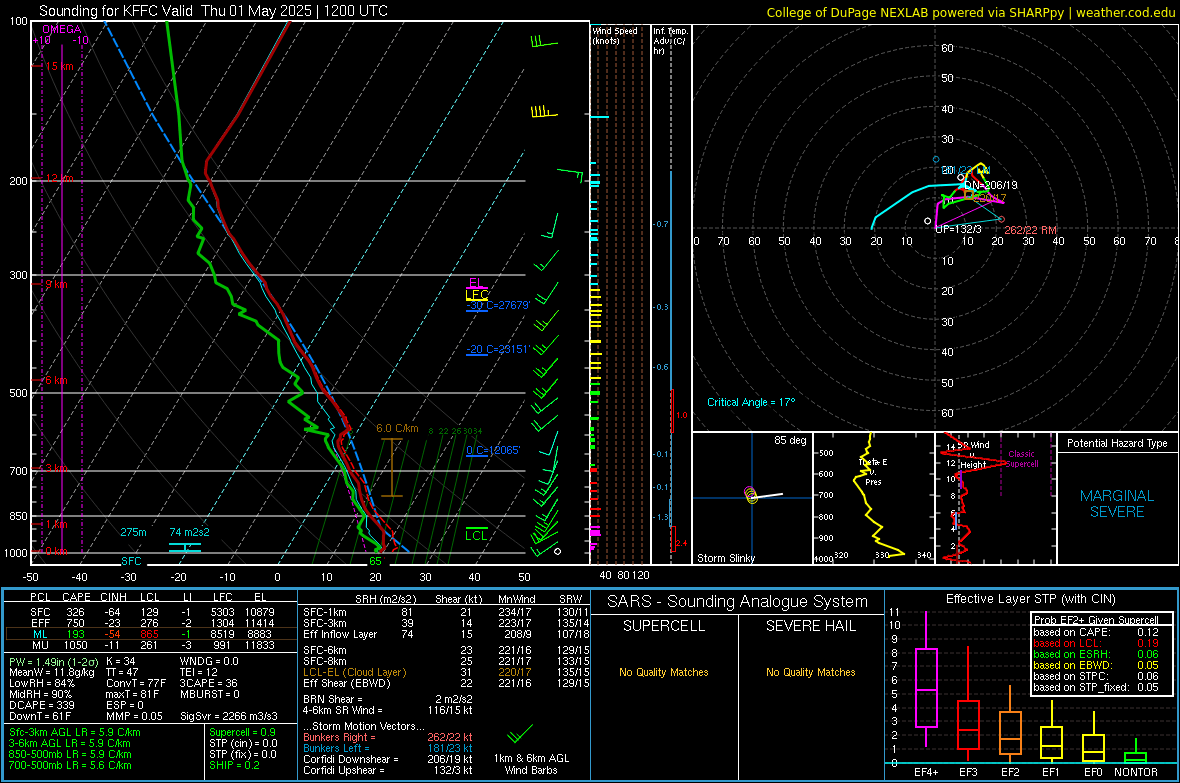
Task: Click the 700-500mb LR = 5.6 C/km value
Action: coord(70,766)
